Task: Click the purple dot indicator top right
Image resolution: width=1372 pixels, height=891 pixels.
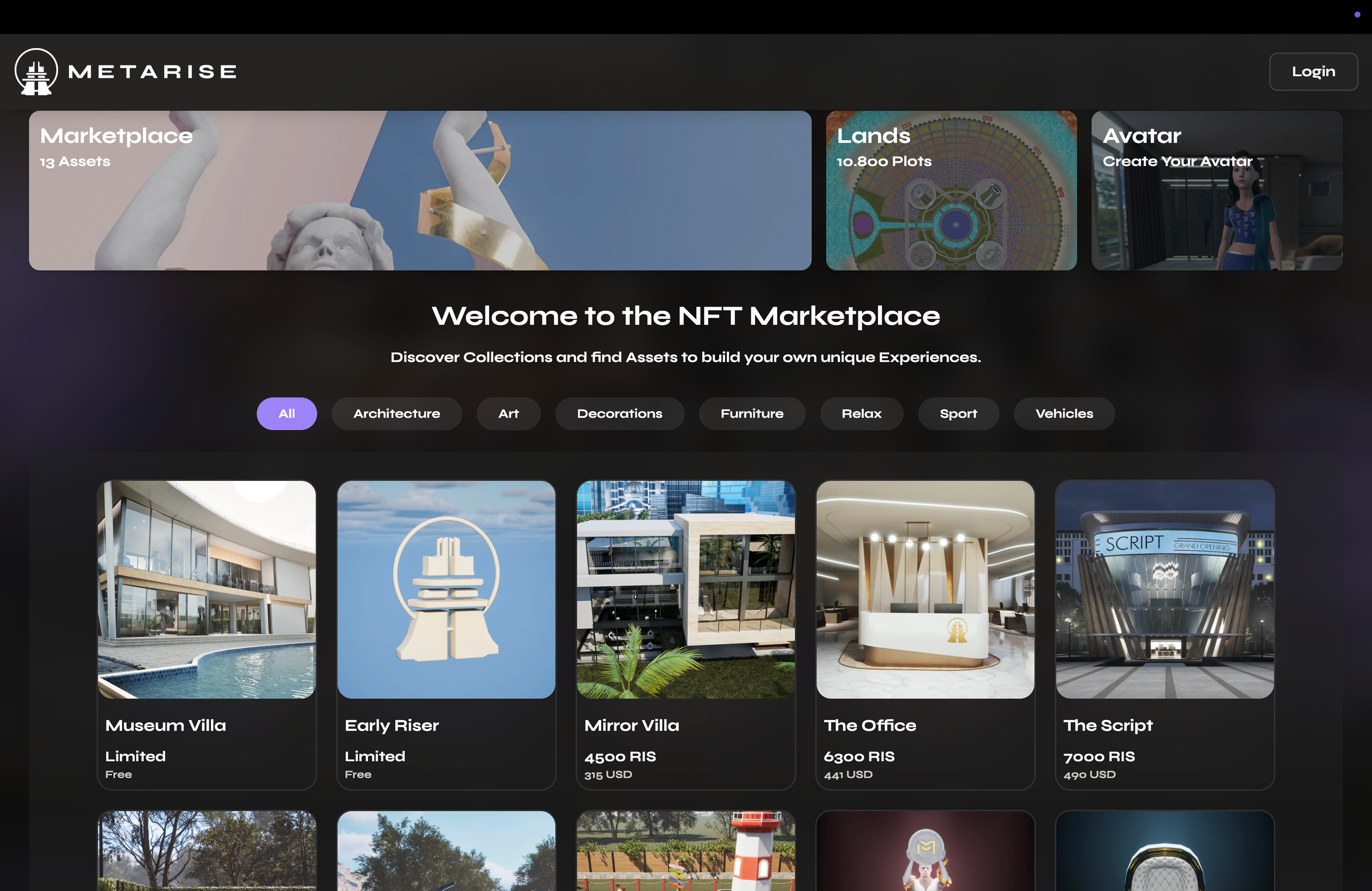Action: pos(1357,15)
